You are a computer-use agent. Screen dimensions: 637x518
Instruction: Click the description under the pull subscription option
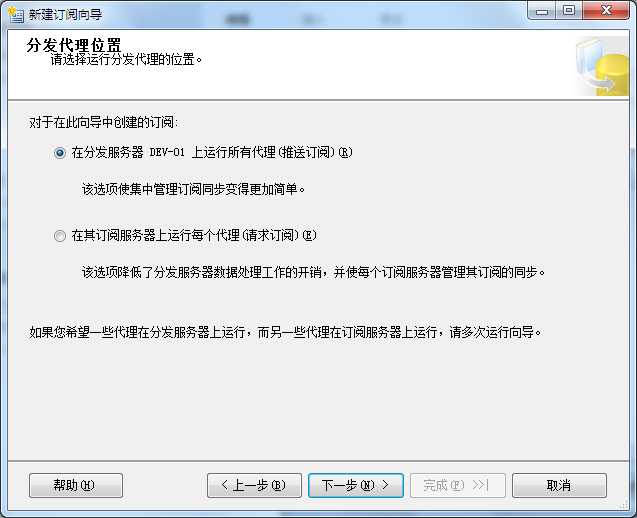click(313, 272)
